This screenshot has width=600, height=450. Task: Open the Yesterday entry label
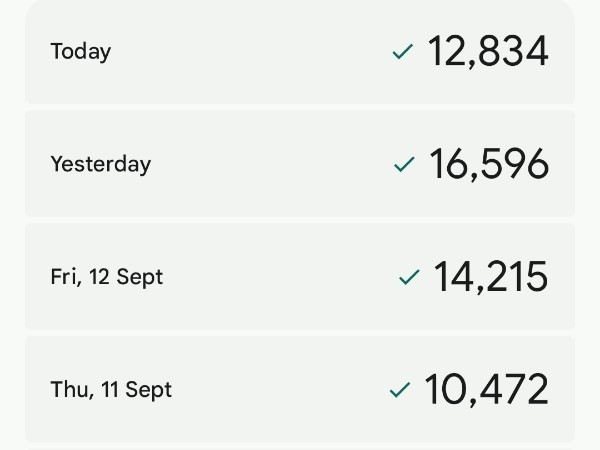(x=100, y=165)
